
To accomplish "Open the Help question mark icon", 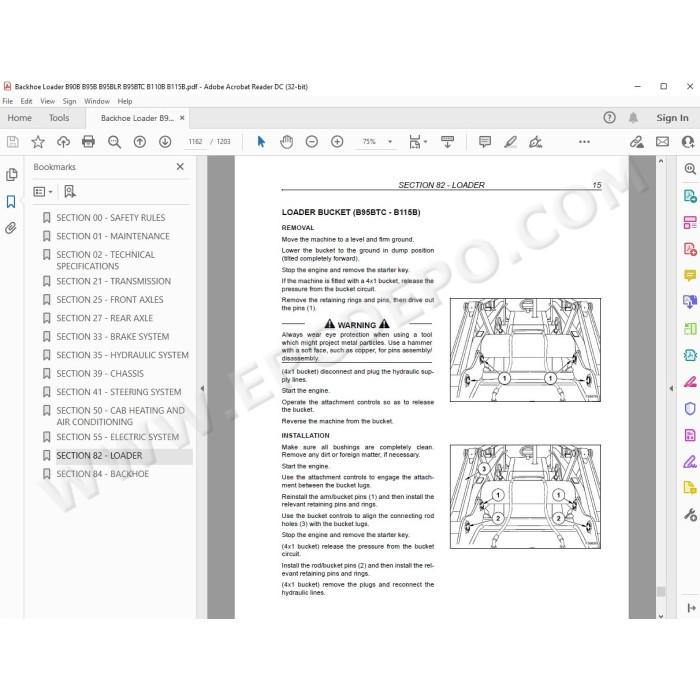I will coord(609,118).
